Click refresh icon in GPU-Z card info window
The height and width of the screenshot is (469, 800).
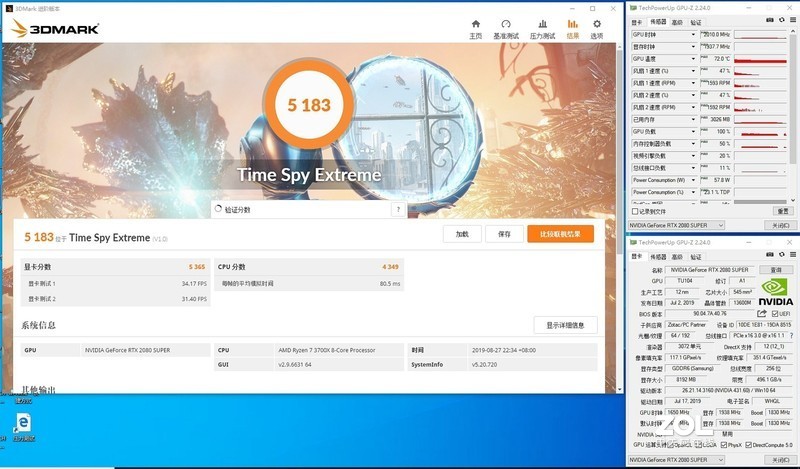point(782,254)
